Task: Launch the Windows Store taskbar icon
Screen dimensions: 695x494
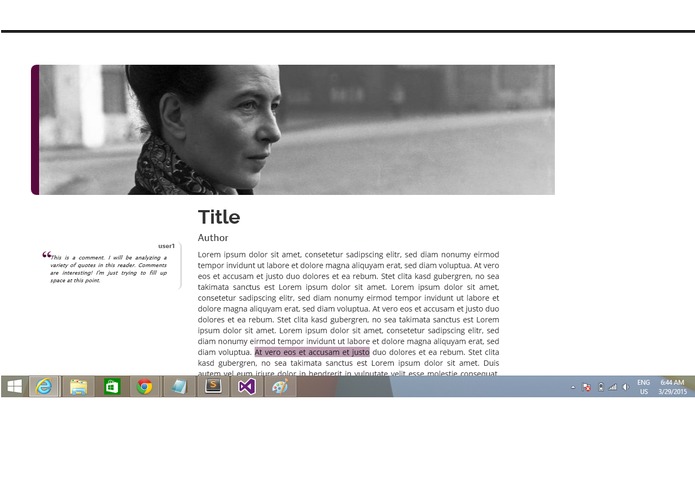Action: pos(112,386)
